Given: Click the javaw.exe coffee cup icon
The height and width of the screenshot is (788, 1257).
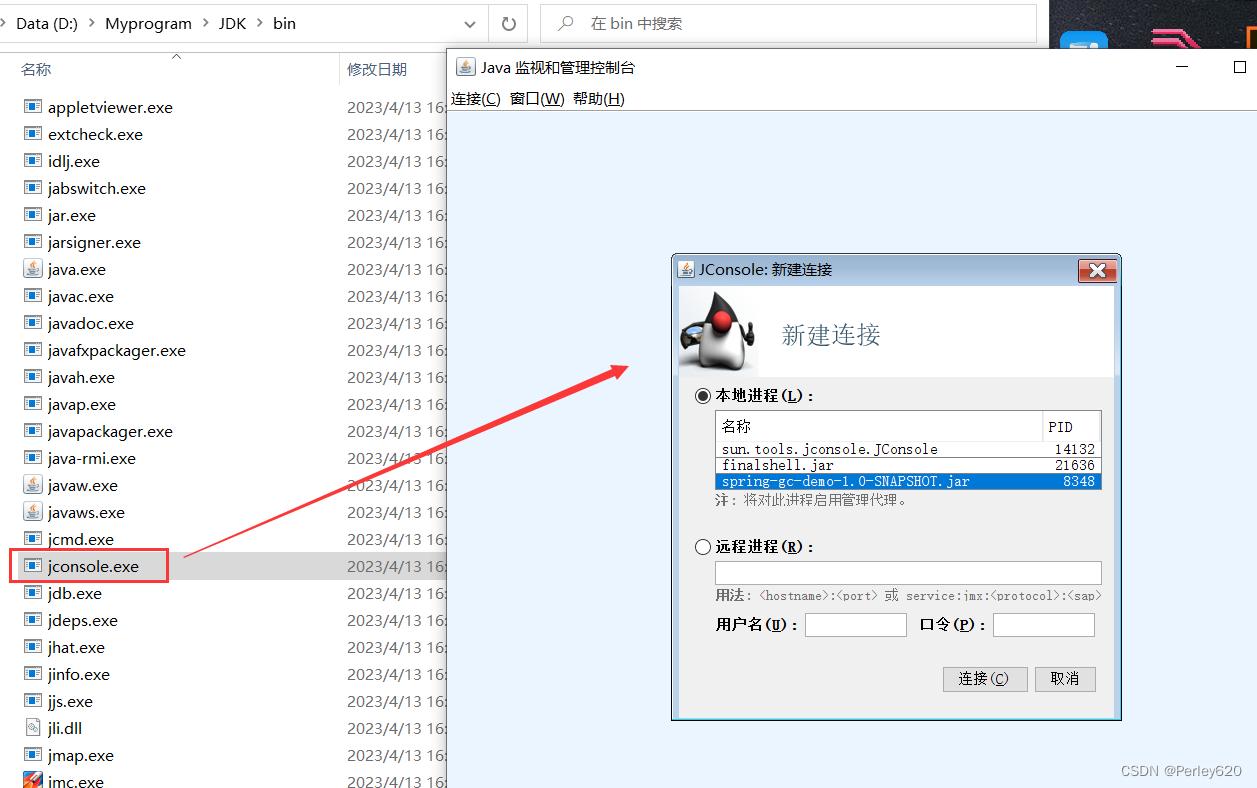Looking at the screenshot, I should click(x=33, y=484).
